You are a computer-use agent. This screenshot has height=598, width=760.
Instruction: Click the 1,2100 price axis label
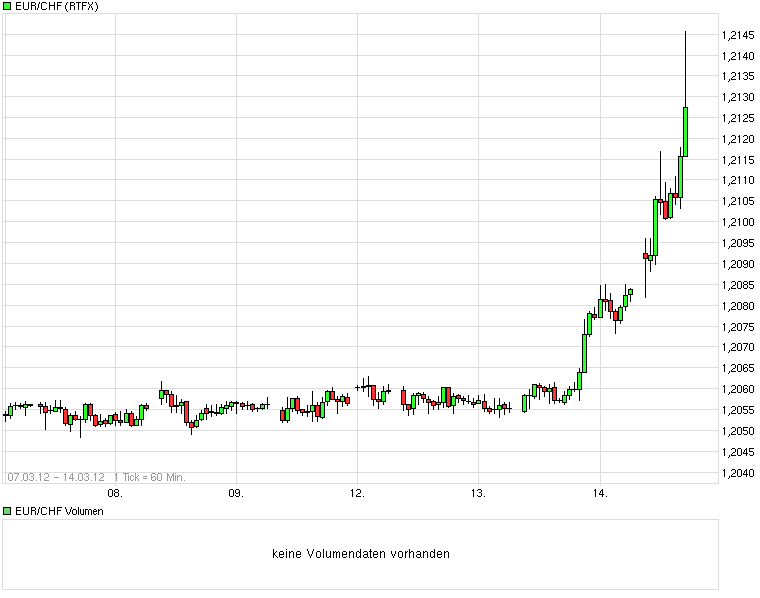pos(738,222)
